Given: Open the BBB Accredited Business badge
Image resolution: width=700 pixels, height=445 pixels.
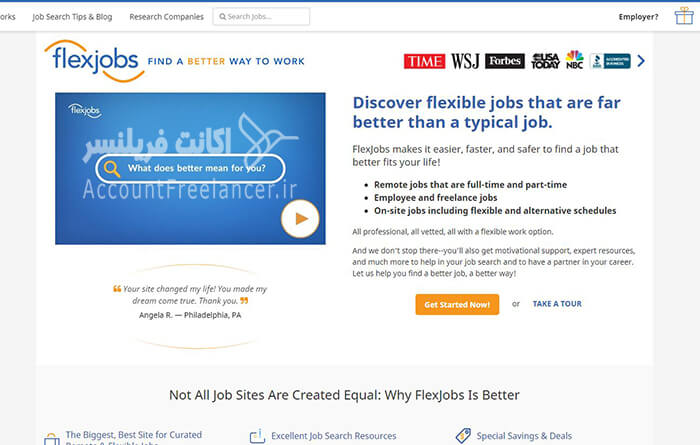Looking at the screenshot, I should tap(610, 61).
